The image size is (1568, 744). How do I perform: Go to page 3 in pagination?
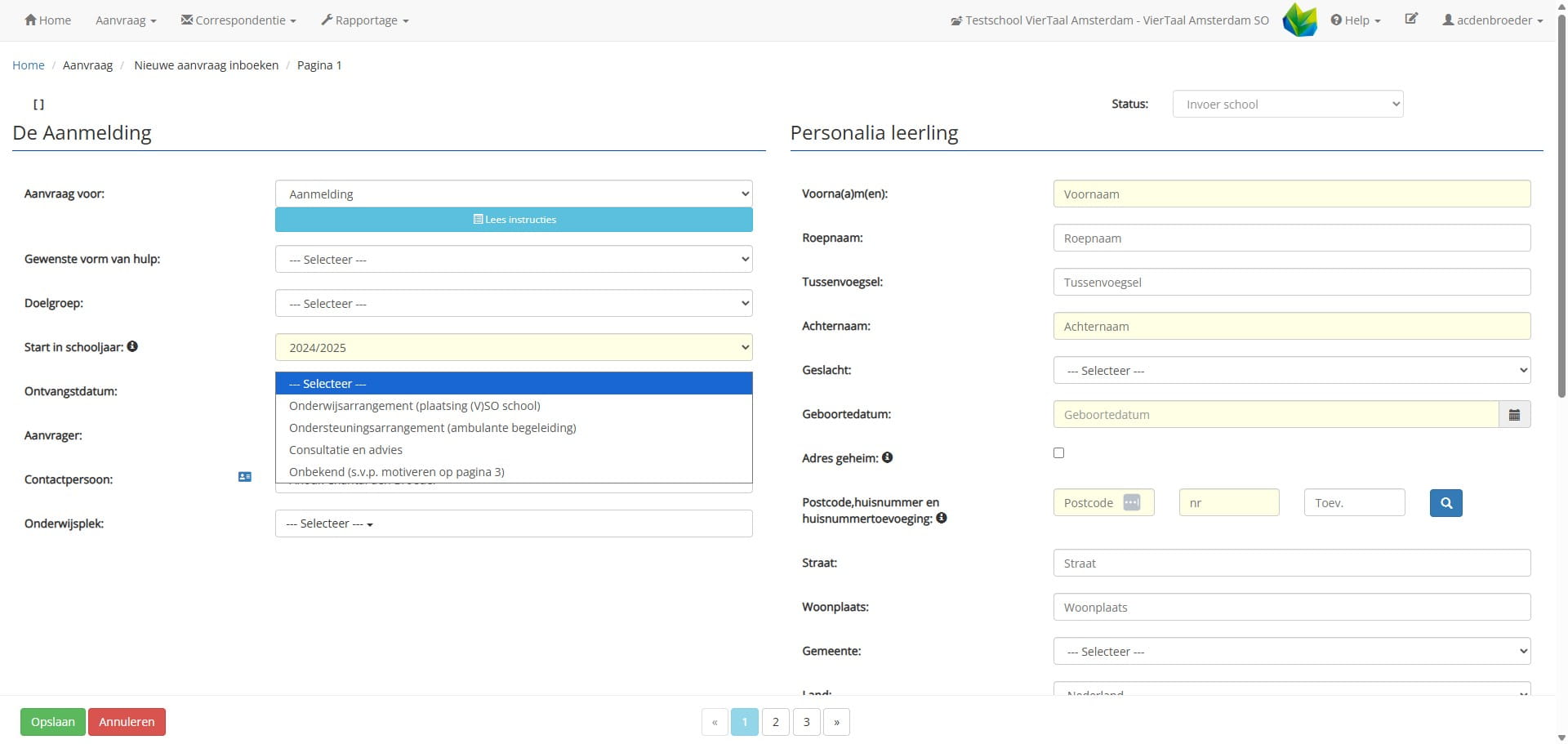[806, 722]
